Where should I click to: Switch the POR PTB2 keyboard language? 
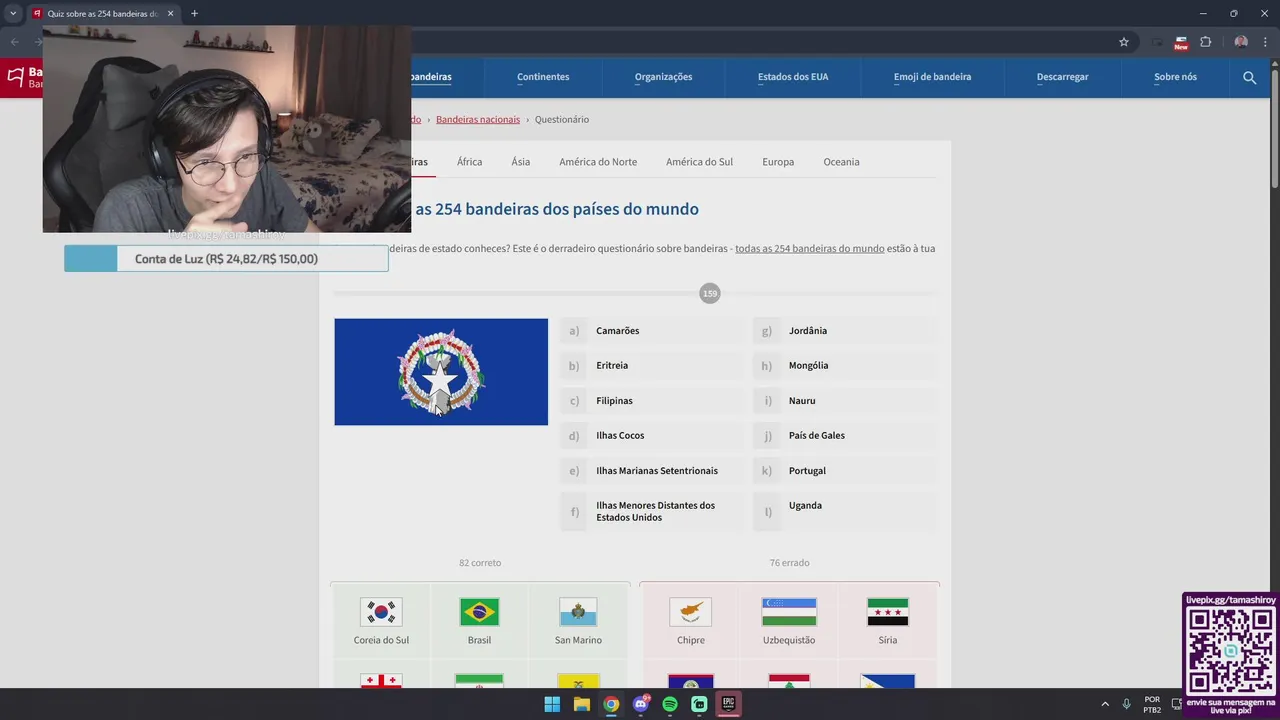(x=1152, y=704)
